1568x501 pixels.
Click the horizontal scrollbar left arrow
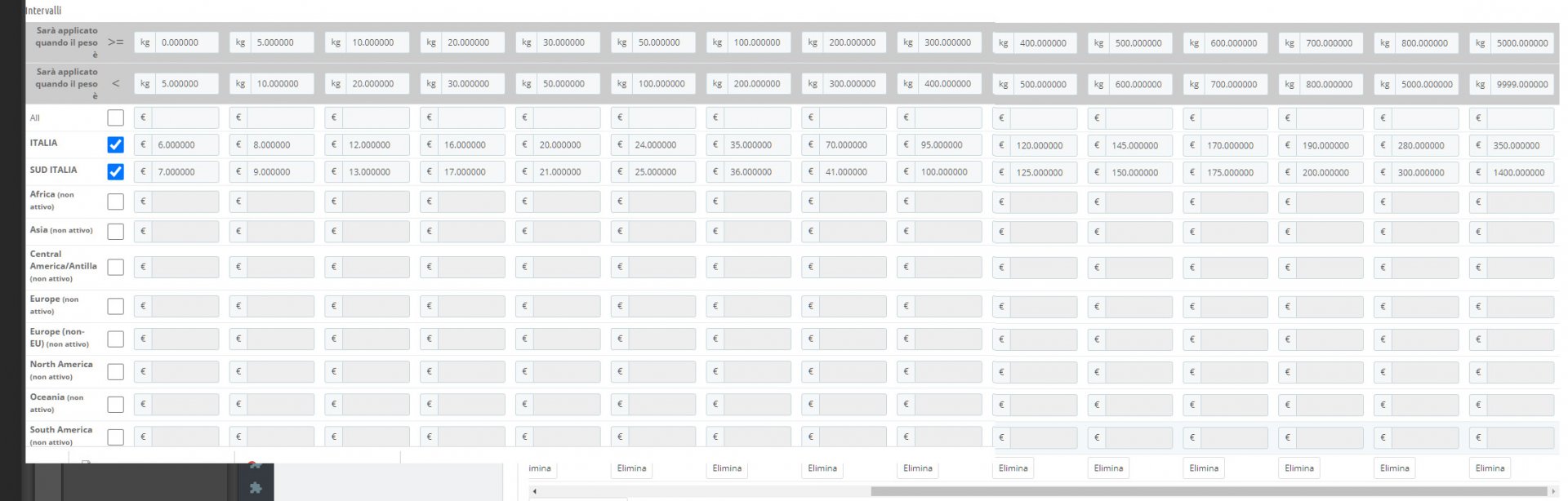(x=534, y=491)
